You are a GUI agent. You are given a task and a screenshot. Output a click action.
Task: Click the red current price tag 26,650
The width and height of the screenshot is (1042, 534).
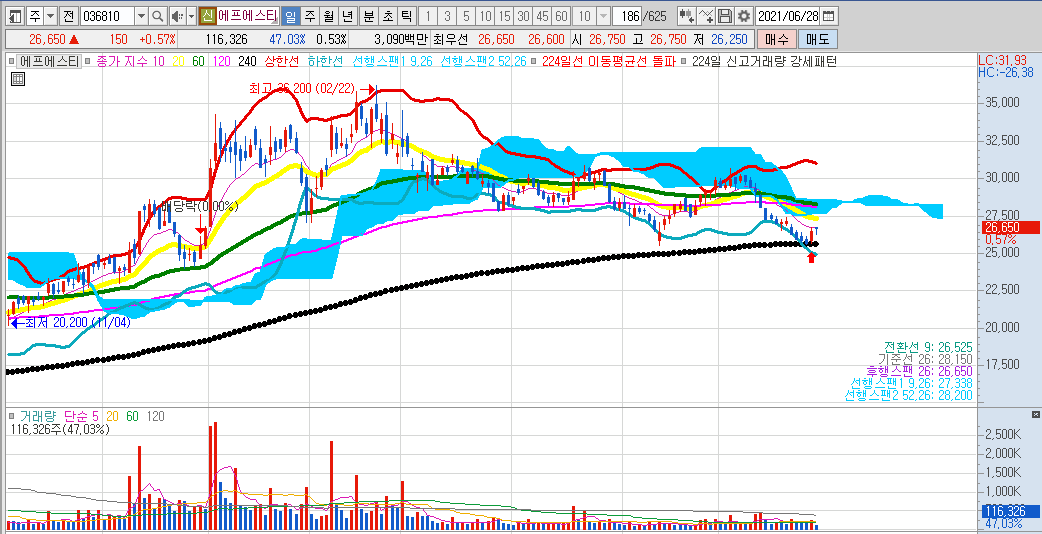[x=1009, y=227]
